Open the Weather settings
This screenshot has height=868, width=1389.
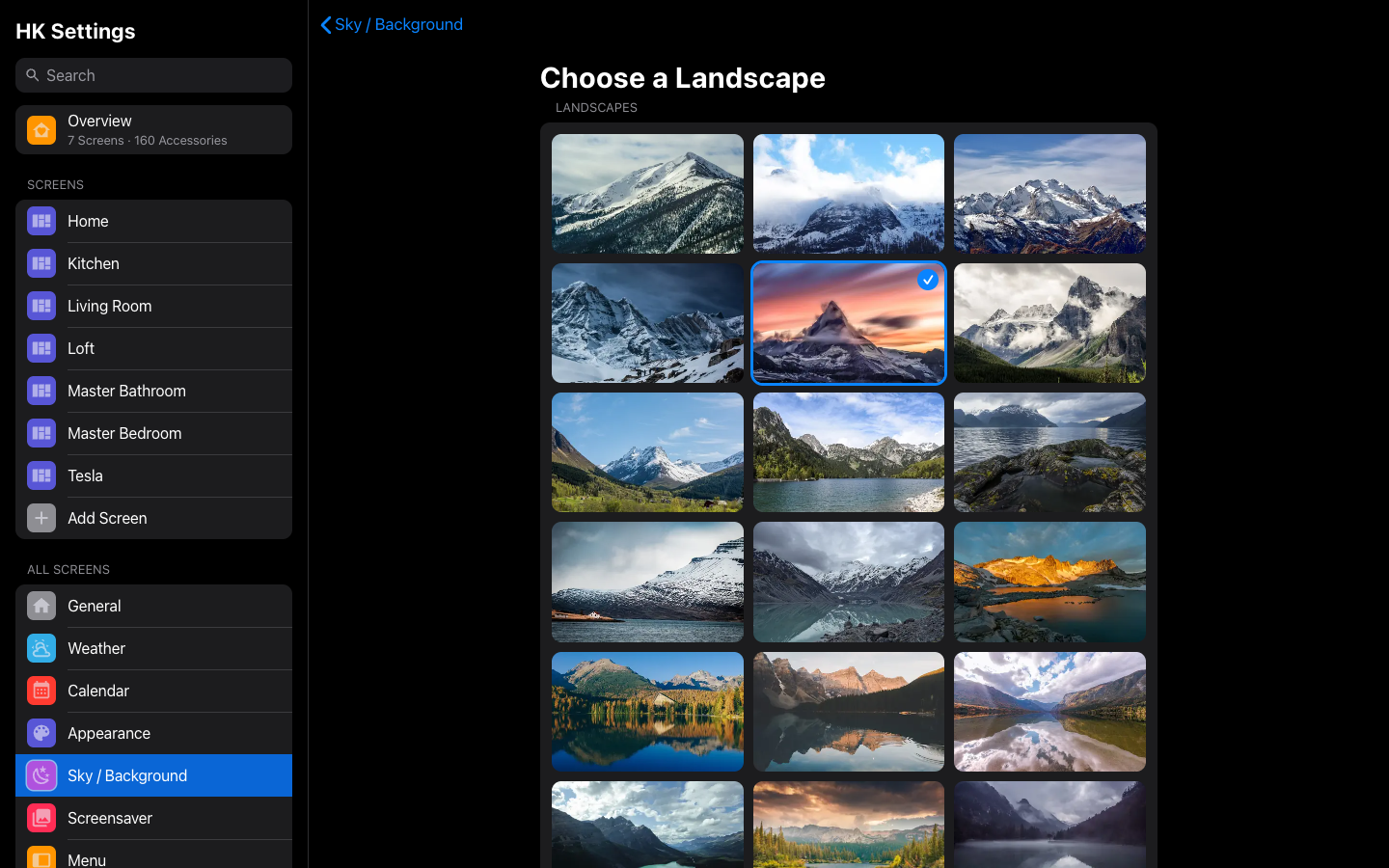coord(153,648)
